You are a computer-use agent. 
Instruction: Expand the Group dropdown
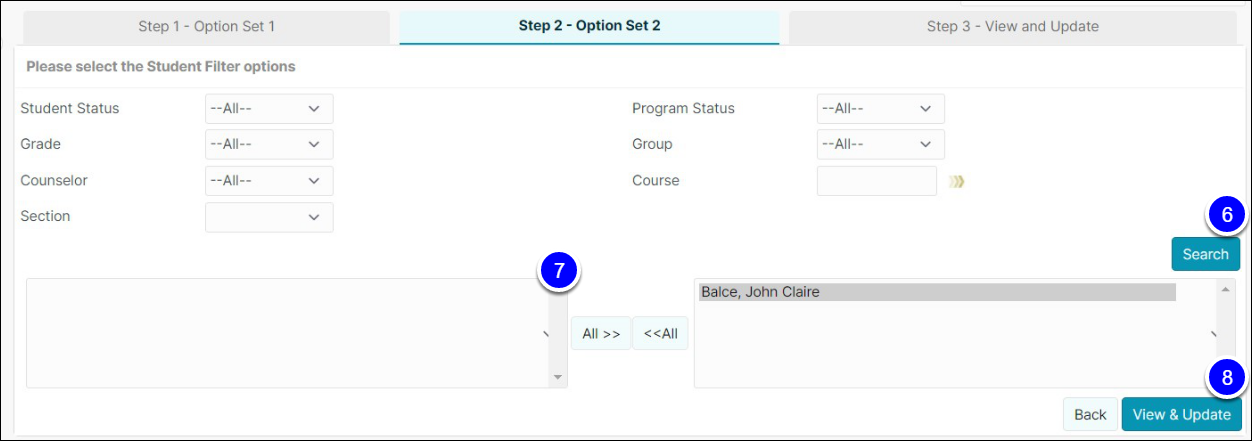click(x=881, y=144)
